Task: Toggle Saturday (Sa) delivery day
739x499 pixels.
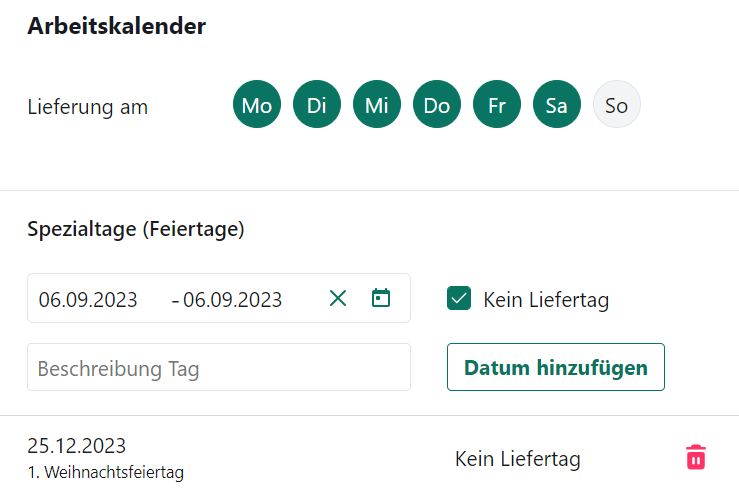Action: pos(557,105)
